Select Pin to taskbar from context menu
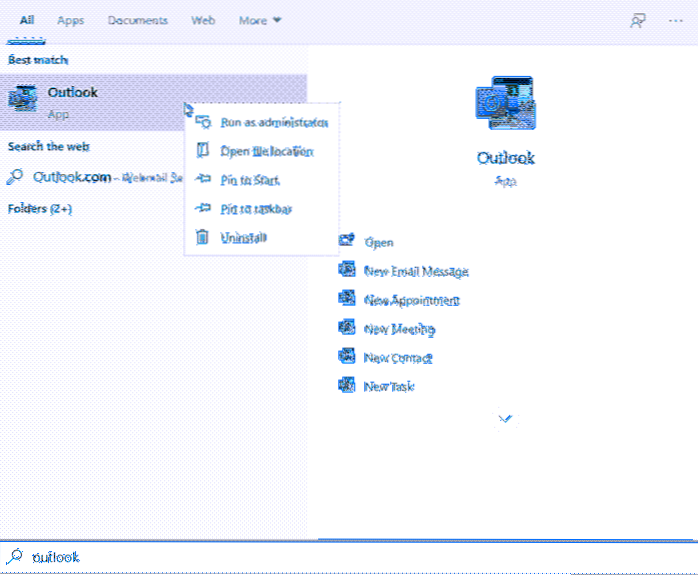 [255, 209]
